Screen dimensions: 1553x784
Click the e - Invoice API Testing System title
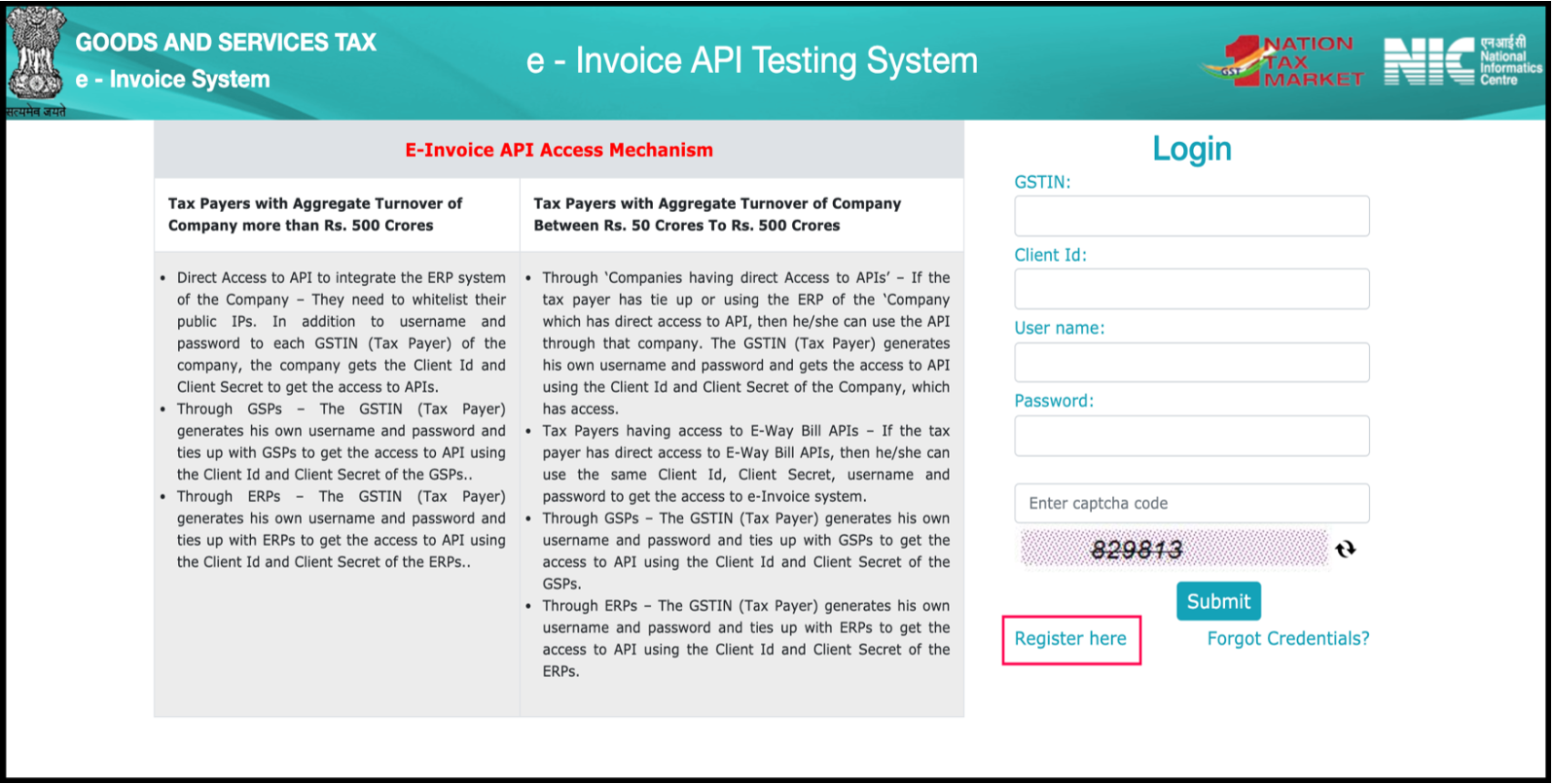coord(752,60)
